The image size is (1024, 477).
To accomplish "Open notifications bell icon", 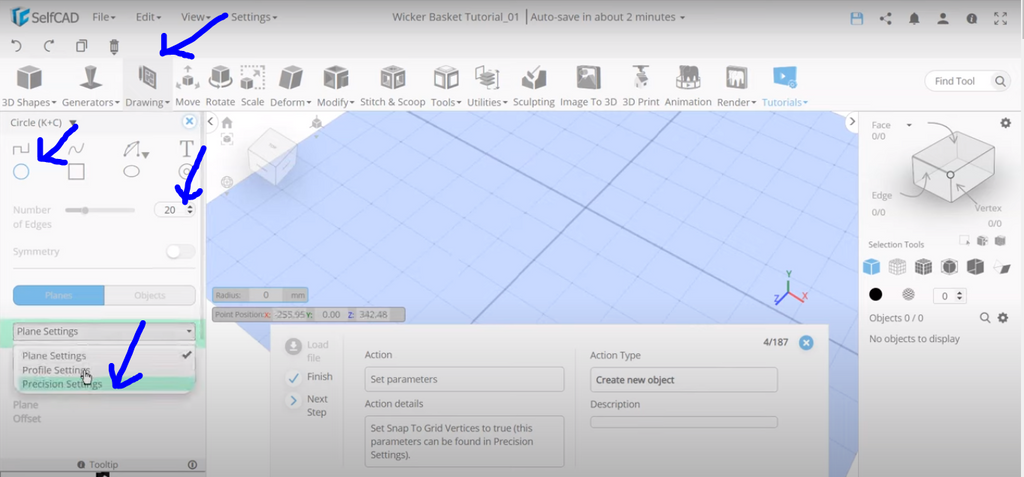I will (x=914, y=18).
